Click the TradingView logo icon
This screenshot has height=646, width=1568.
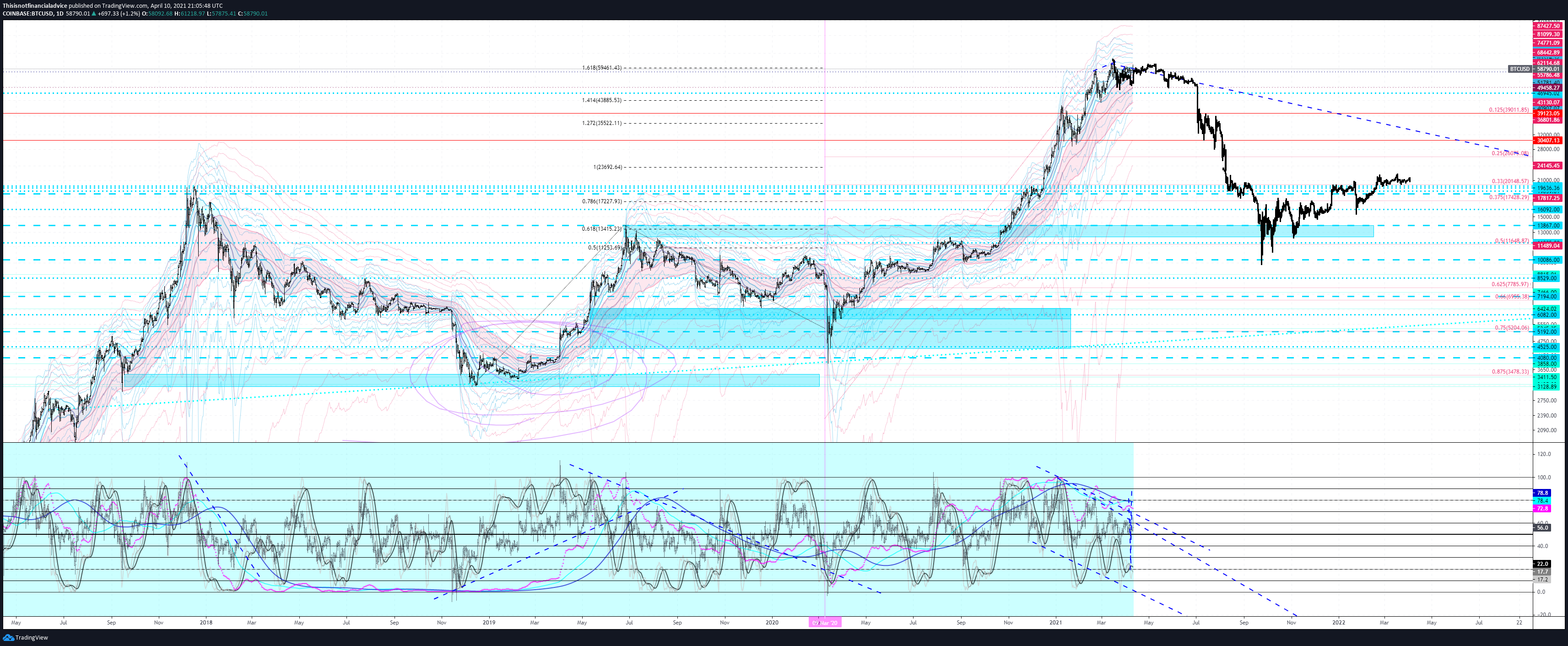coord(9,637)
